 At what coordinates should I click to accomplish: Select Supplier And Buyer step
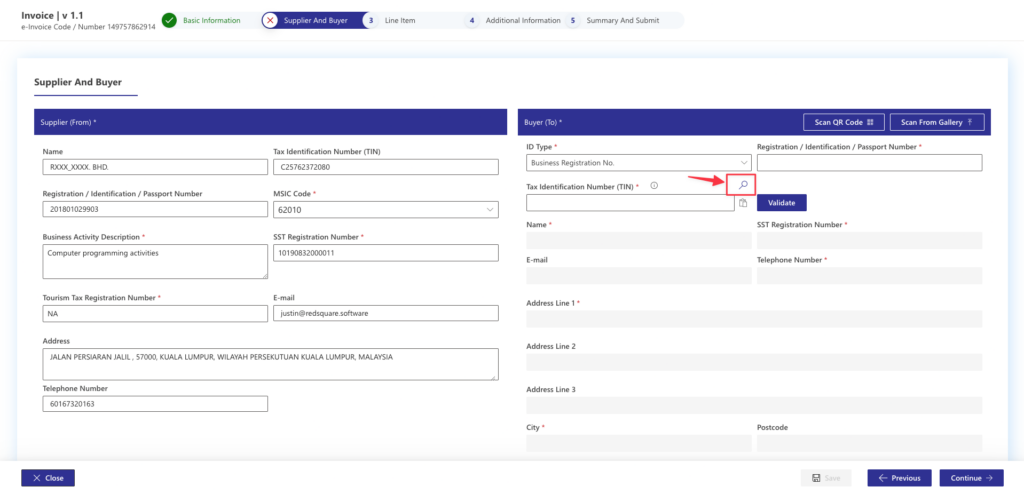tap(315, 20)
